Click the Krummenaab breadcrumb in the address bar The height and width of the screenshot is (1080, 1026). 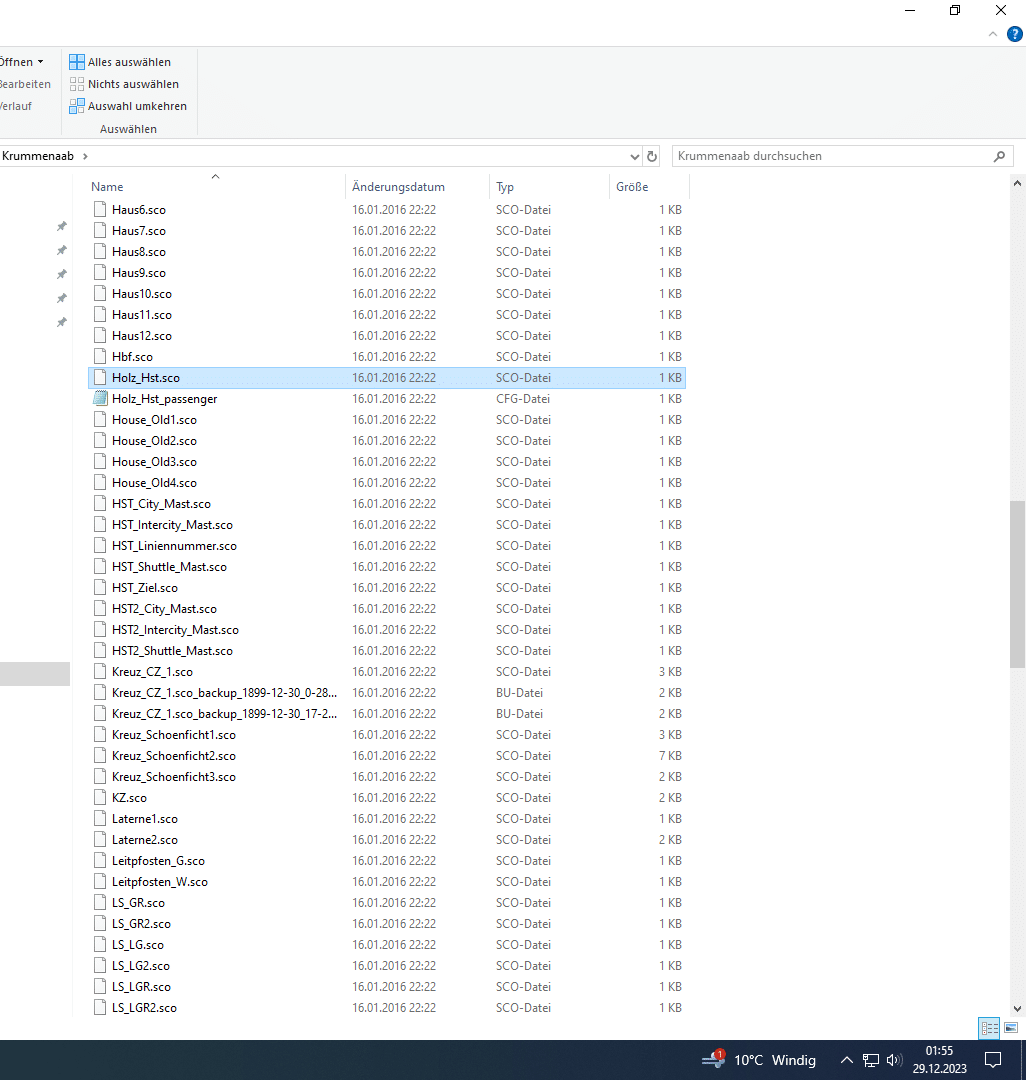(38, 156)
